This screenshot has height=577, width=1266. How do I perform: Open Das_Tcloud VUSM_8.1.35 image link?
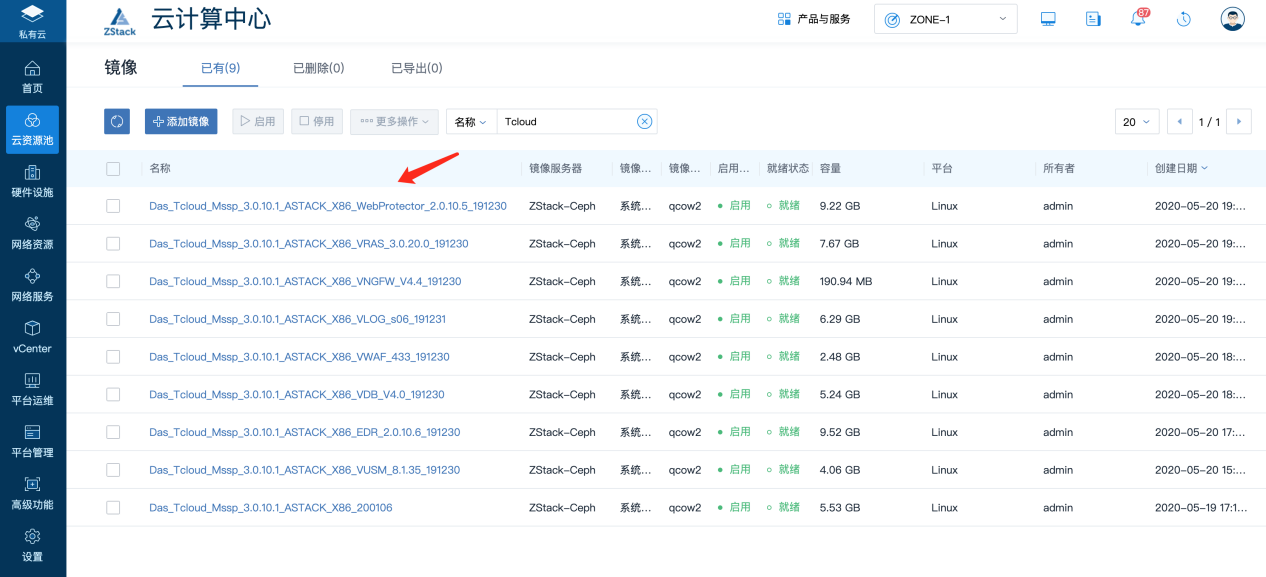pyautogui.click(x=305, y=470)
